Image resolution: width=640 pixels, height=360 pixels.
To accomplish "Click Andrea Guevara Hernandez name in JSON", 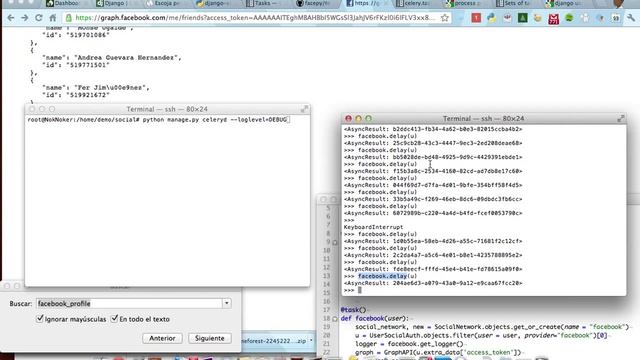I will click(127, 58).
